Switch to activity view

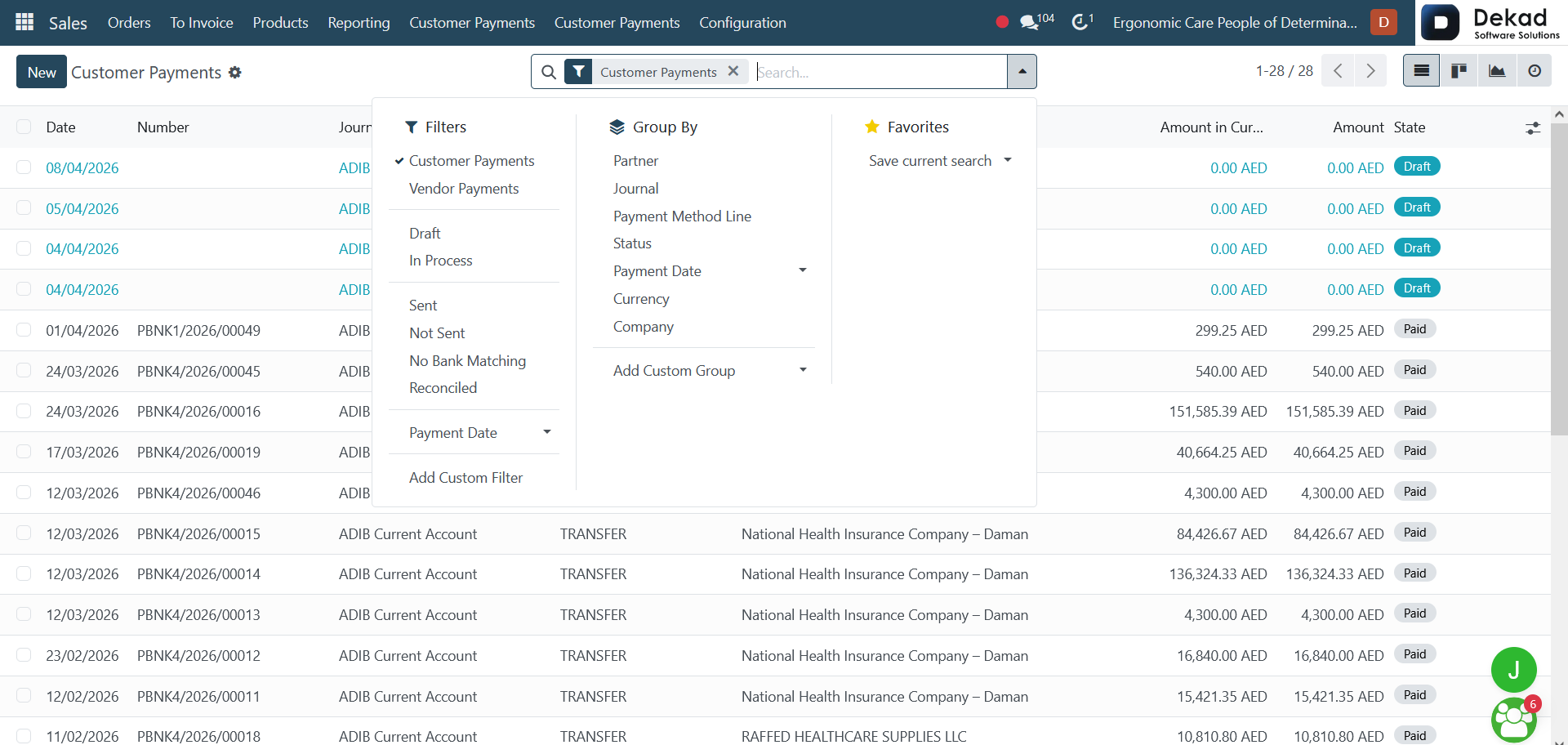pyautogui.click(x=1535, y=71)
